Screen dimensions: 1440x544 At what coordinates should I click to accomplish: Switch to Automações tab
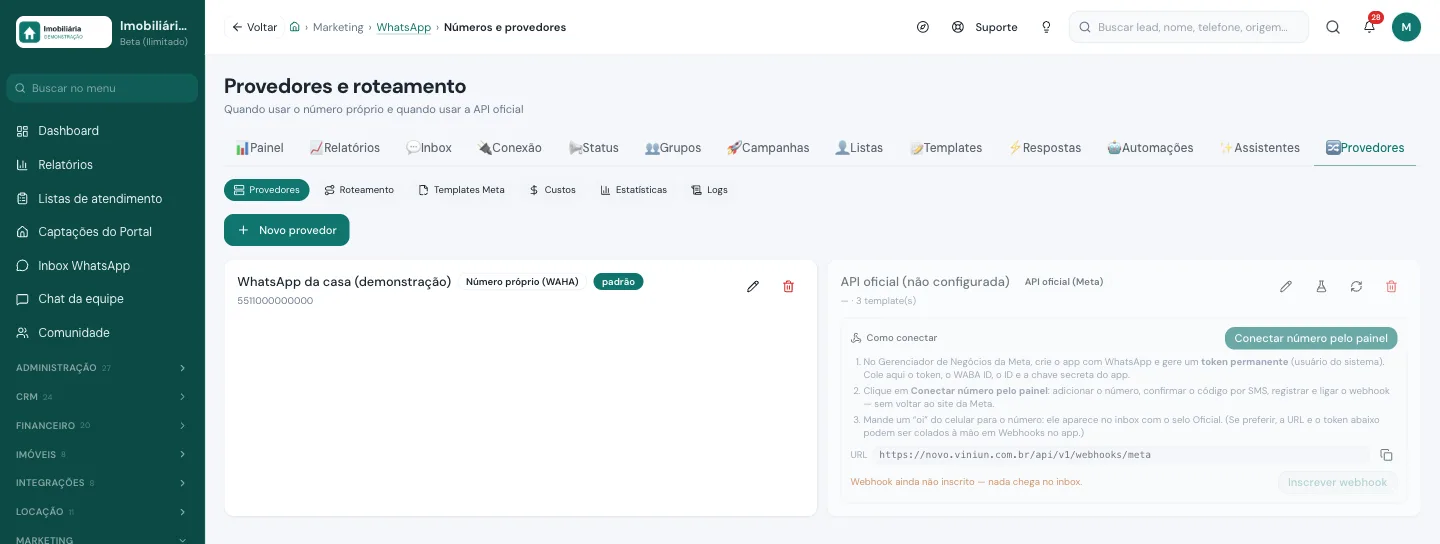(1150, 148)
